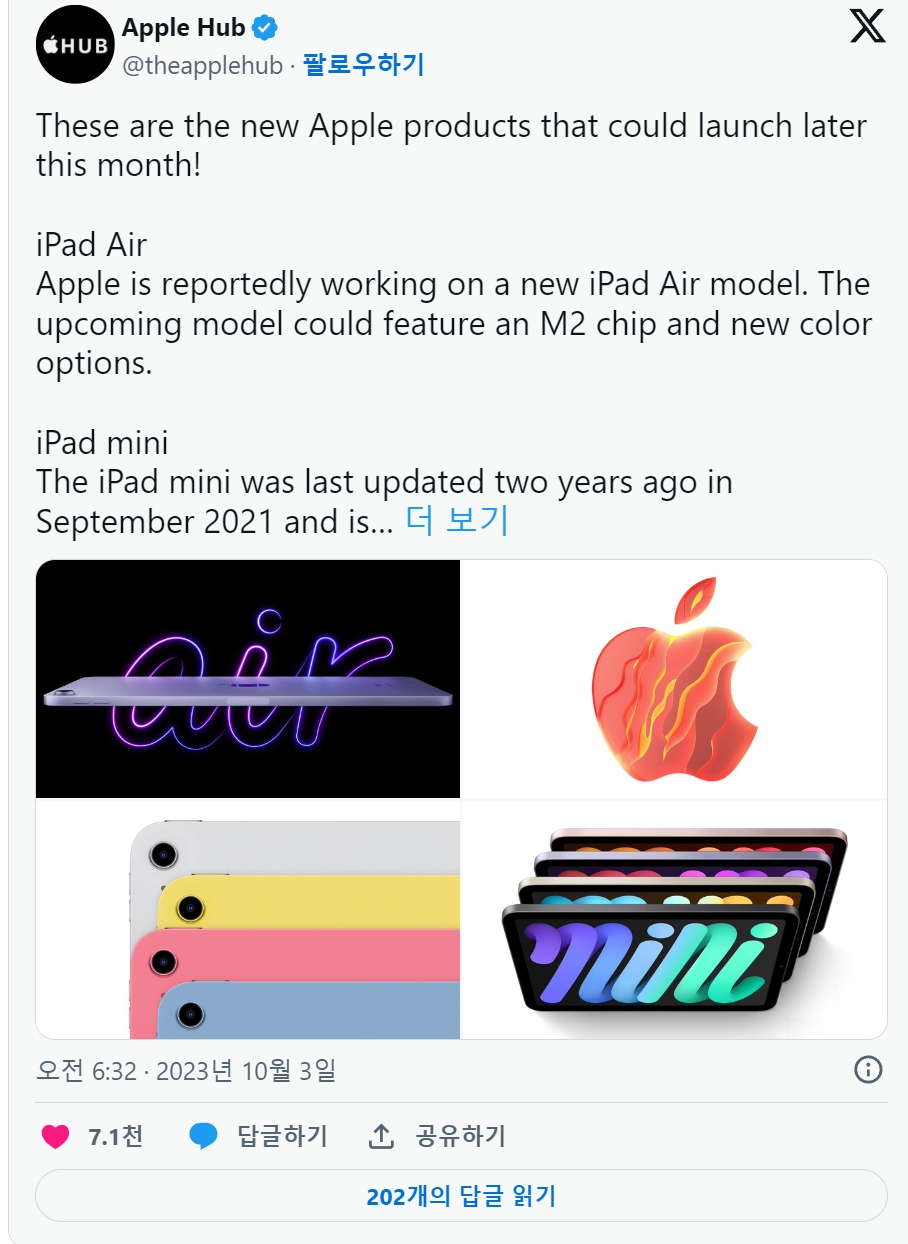This screenshot has height=1244, width=908.
Task: Open the neon iPad Air image
Action: pos(248,679)
